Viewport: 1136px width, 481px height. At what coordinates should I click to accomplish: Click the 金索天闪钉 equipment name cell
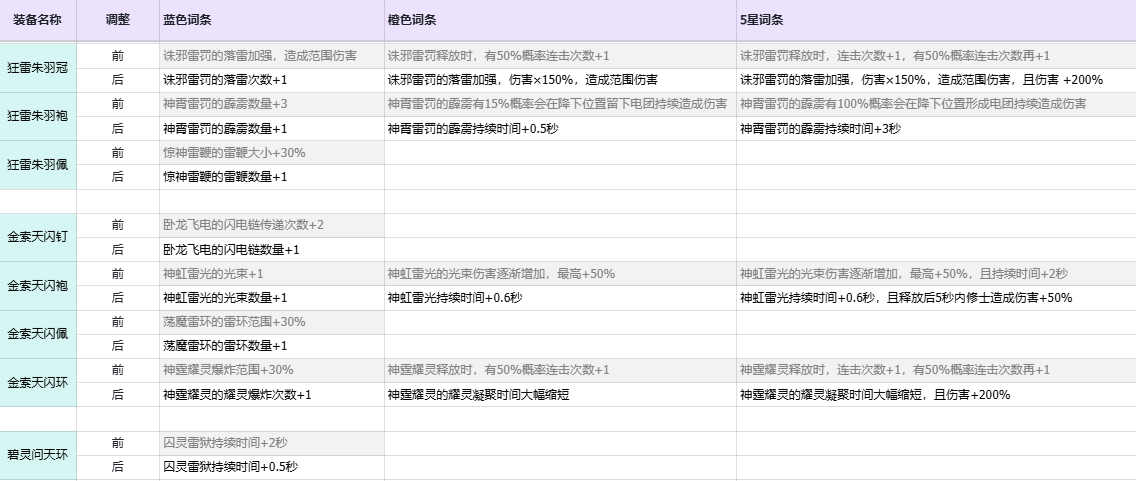tap(37, 237)
